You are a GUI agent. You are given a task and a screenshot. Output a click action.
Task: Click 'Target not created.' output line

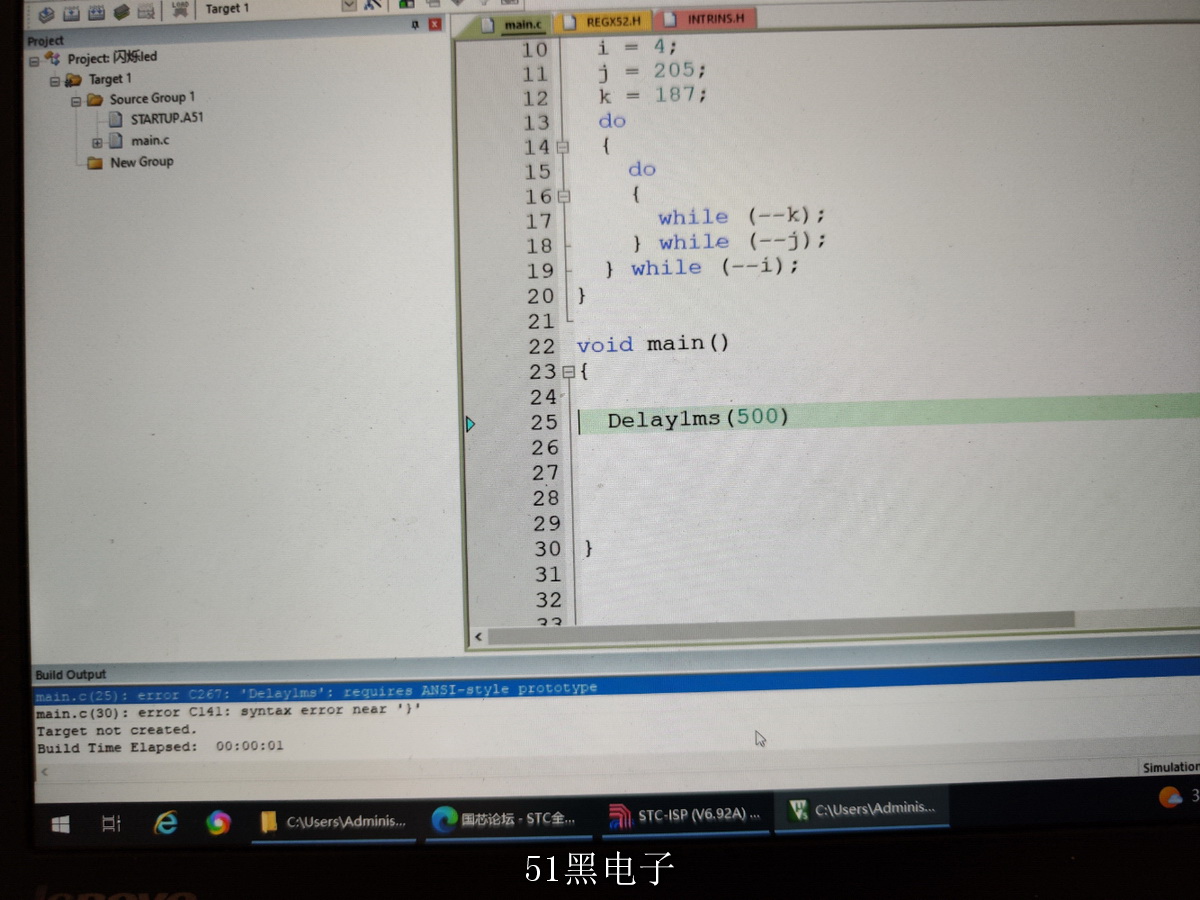(x=117, y=730)
